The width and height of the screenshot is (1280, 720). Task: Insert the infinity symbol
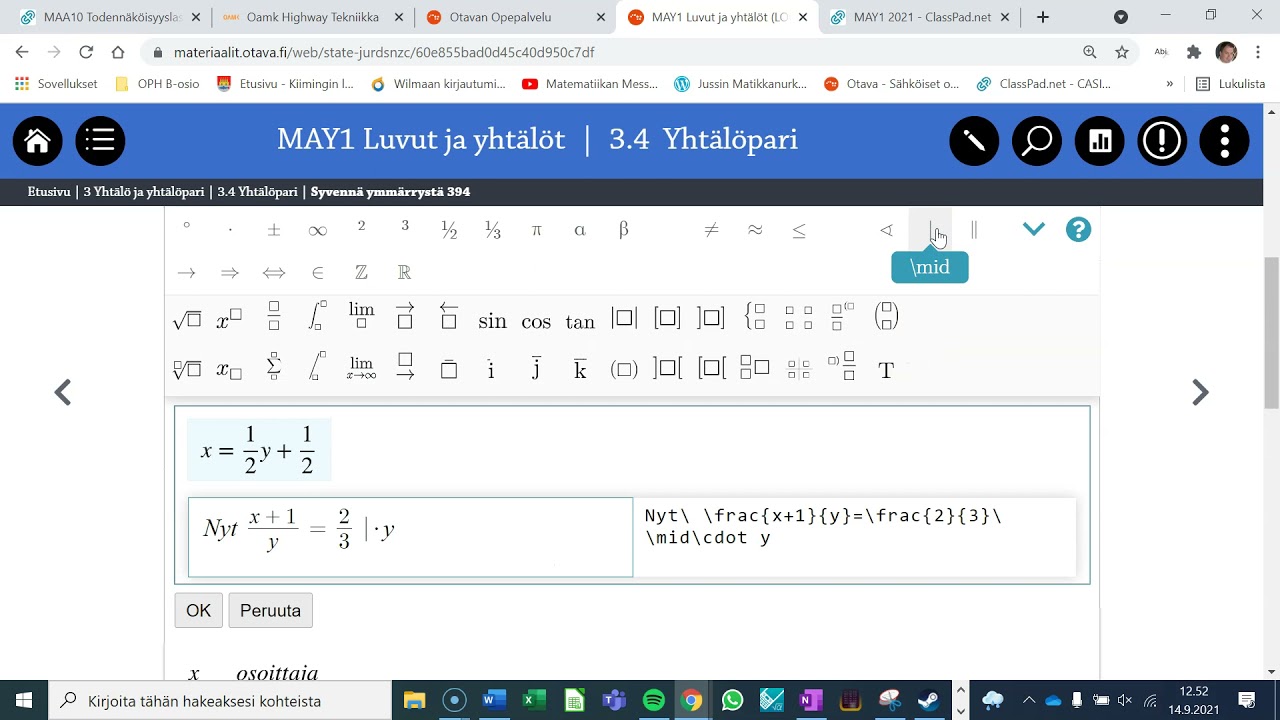coord(318,230)
